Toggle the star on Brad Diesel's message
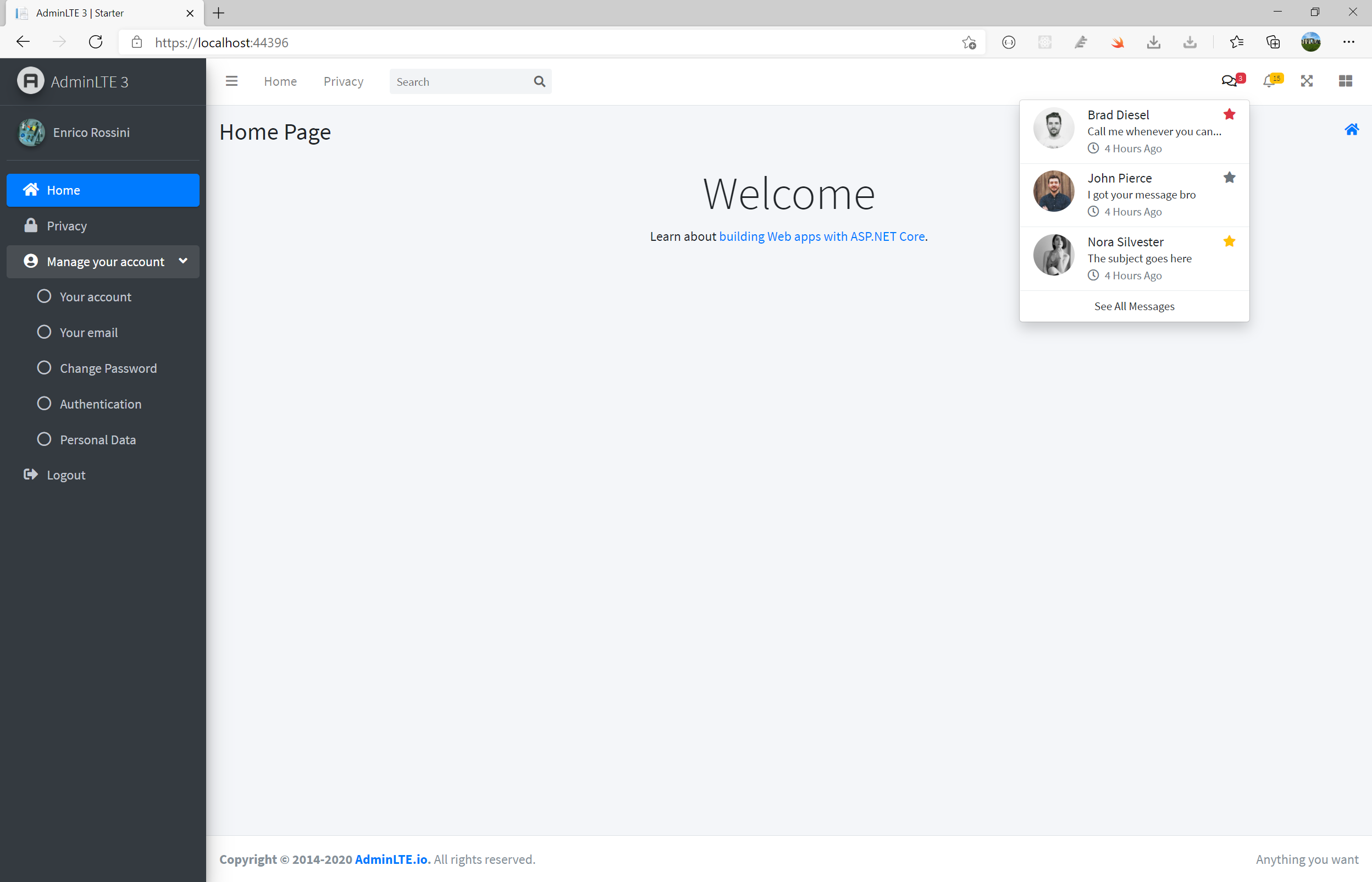1372x882 pixels. [1230, 114]
